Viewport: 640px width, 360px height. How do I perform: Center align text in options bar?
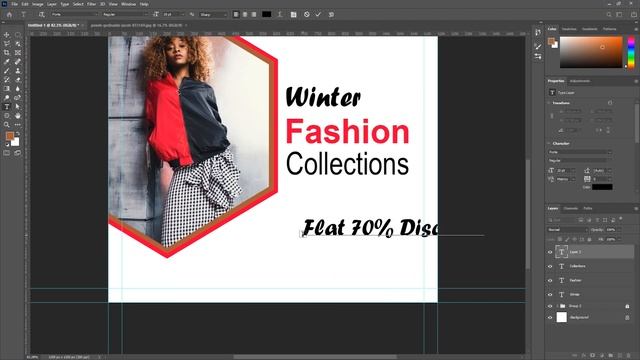tap(245, 14)
